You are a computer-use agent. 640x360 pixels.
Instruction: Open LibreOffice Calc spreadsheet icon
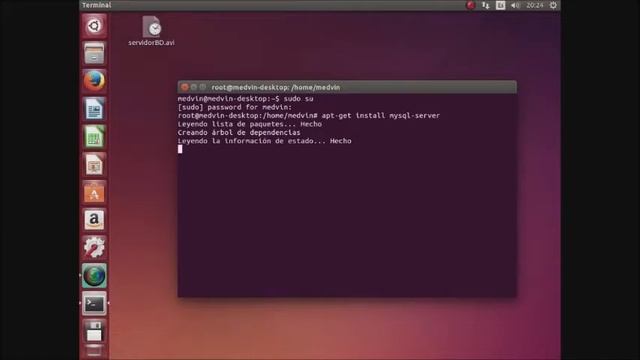(x=94, y=137)
